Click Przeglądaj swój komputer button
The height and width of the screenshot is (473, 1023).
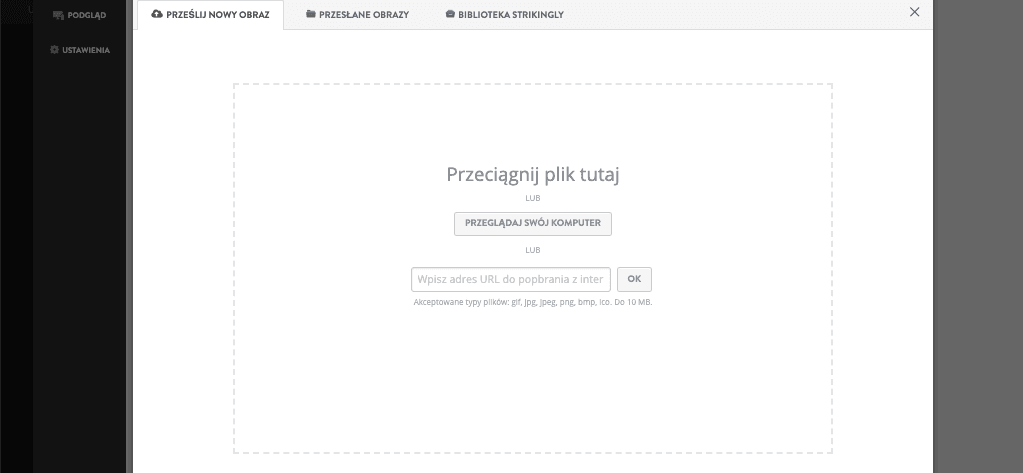coord(532,223)
